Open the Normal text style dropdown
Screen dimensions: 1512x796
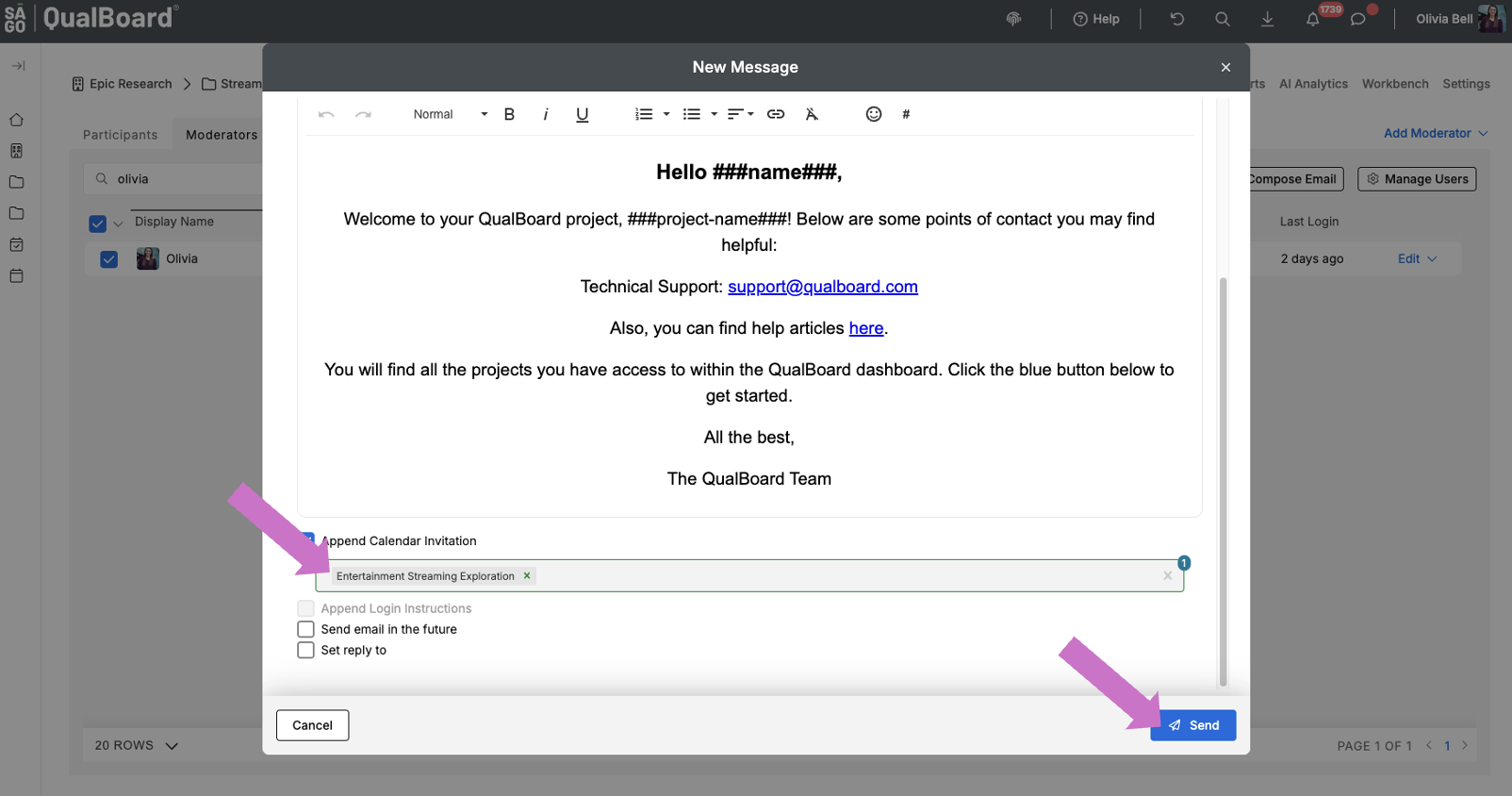[450, 114]
